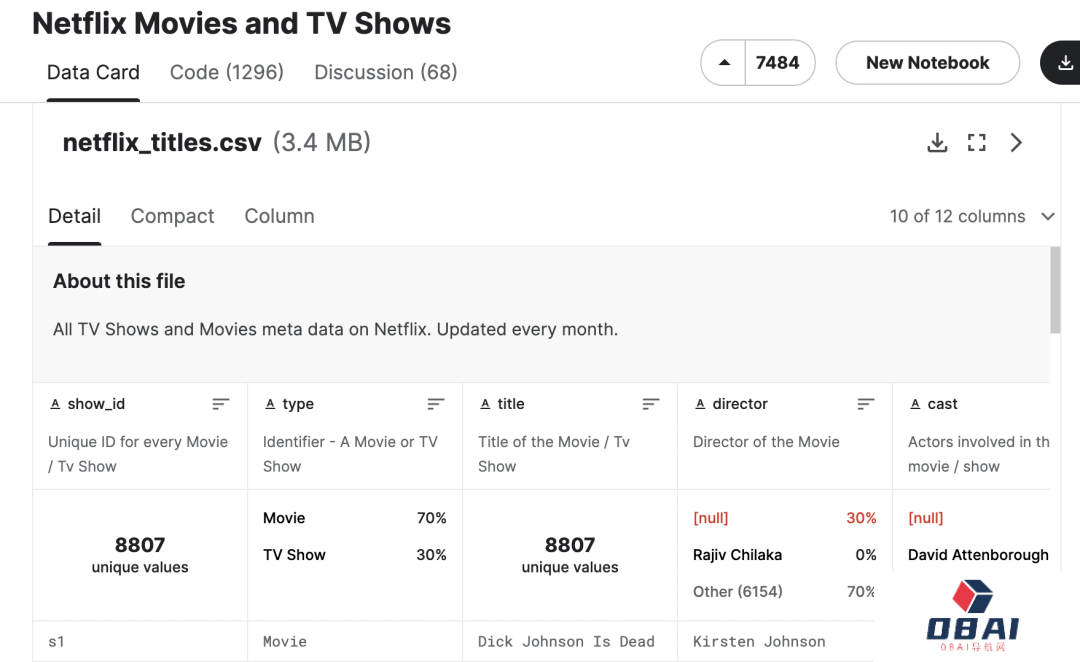
Task: Click the dark download button at top right
Action: [x=1064, y=63]
